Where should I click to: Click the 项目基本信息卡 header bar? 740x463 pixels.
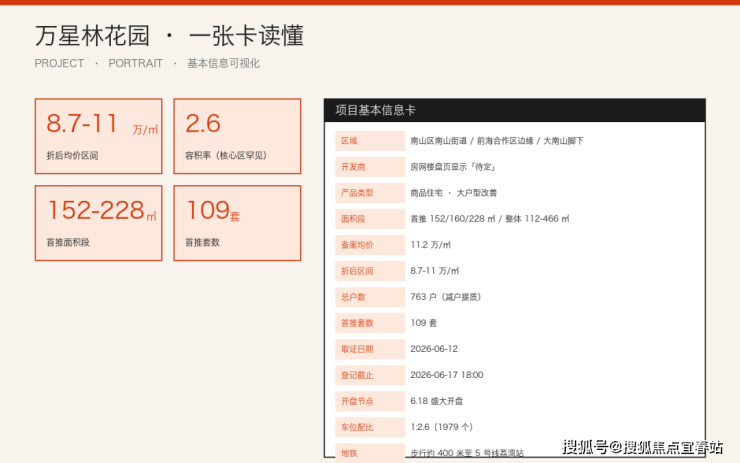pos(514,110)
